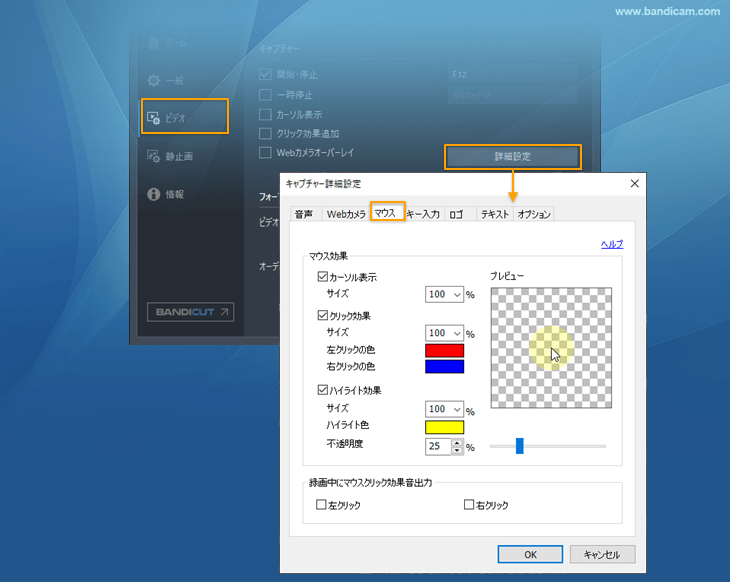Switch to the テキスト tab

(494, 214)
